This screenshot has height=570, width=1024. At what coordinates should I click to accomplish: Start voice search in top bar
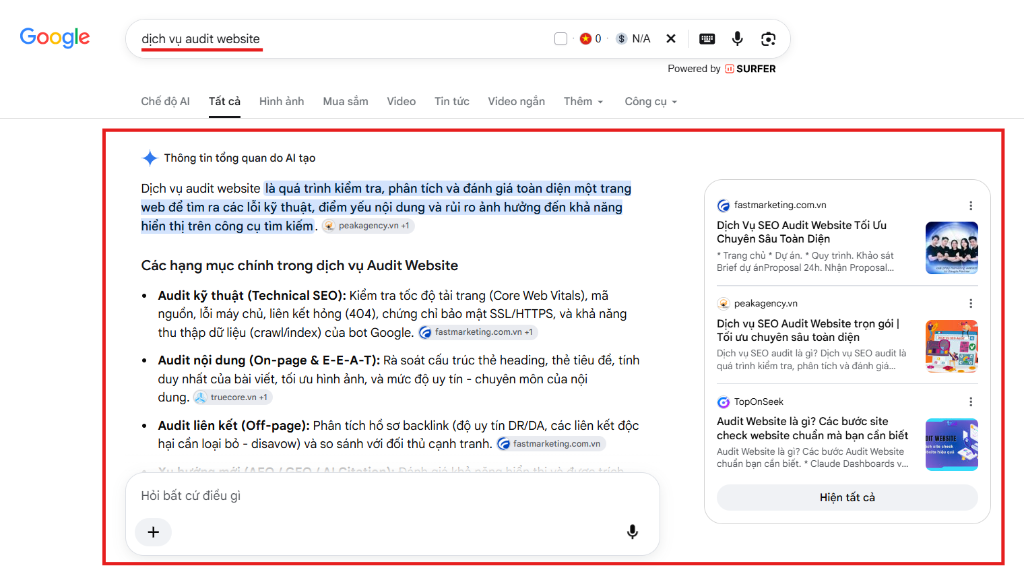[737, 39]
